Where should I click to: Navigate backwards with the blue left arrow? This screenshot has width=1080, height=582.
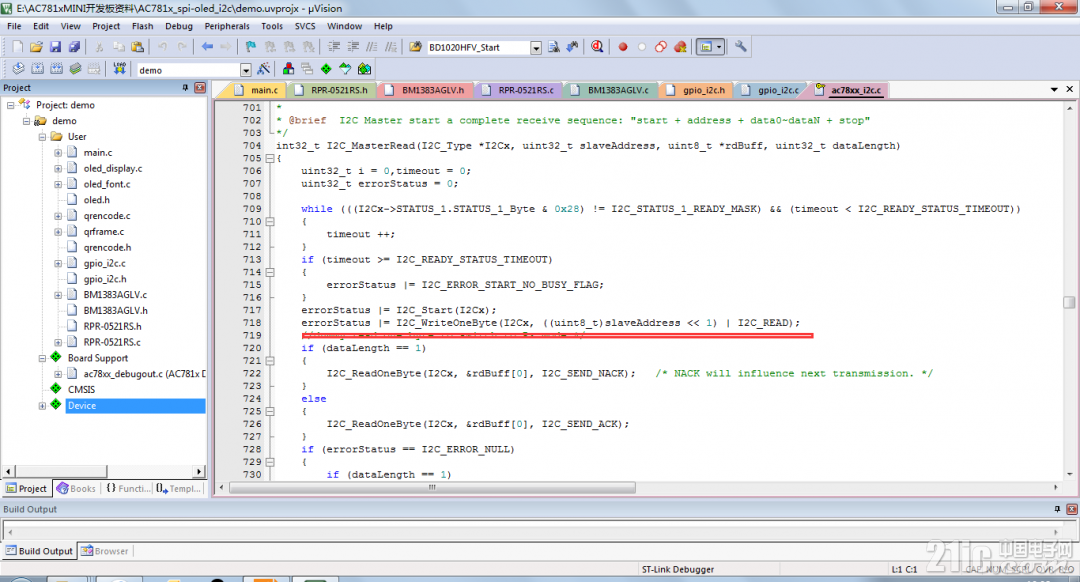[207, 47]
